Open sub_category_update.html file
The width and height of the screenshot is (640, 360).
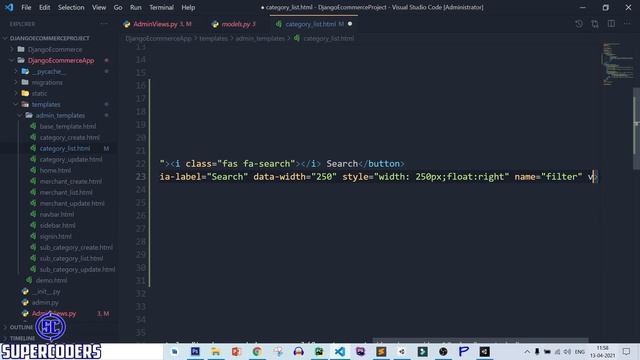click(77, 270)
